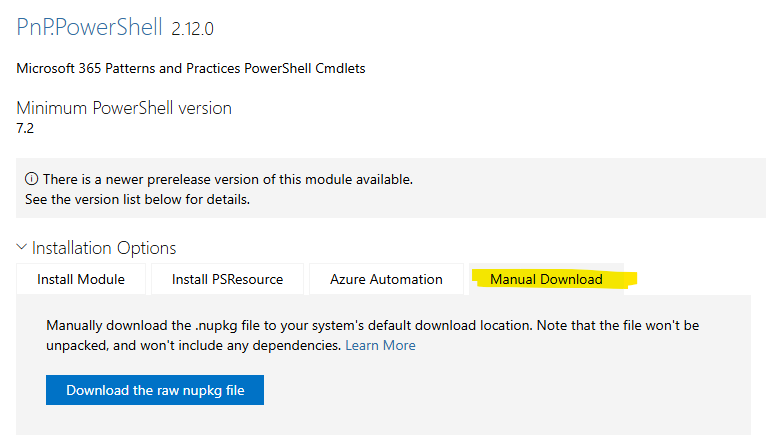Screen dimensions: 780x445
Task: Open the Install PSResource tab
Action: [227, 279]
